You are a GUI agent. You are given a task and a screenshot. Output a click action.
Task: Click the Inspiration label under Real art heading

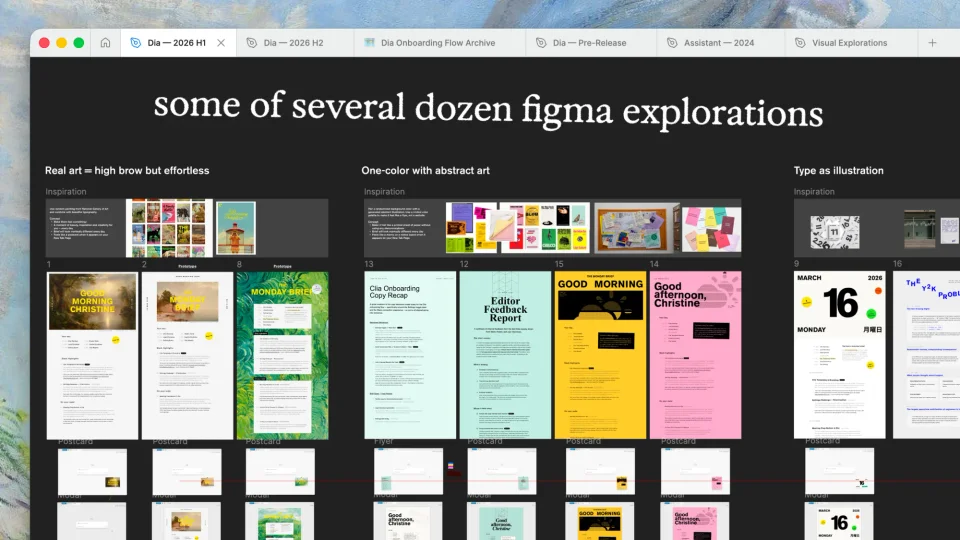pyautogui.click(x=66, y=192)
